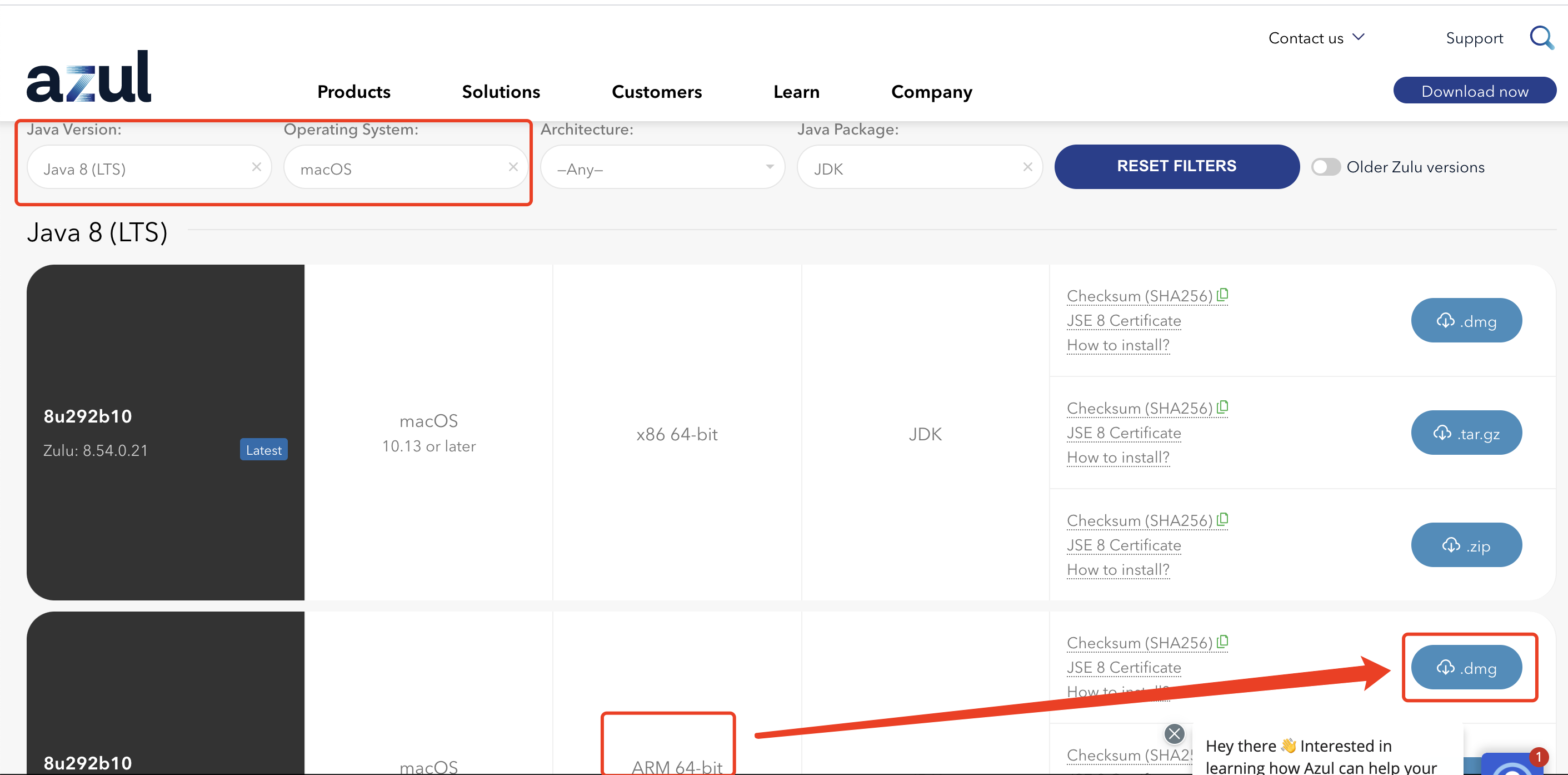
Task: Open the Learn menu
Action: pyautogui.click(x=796, y=92)
